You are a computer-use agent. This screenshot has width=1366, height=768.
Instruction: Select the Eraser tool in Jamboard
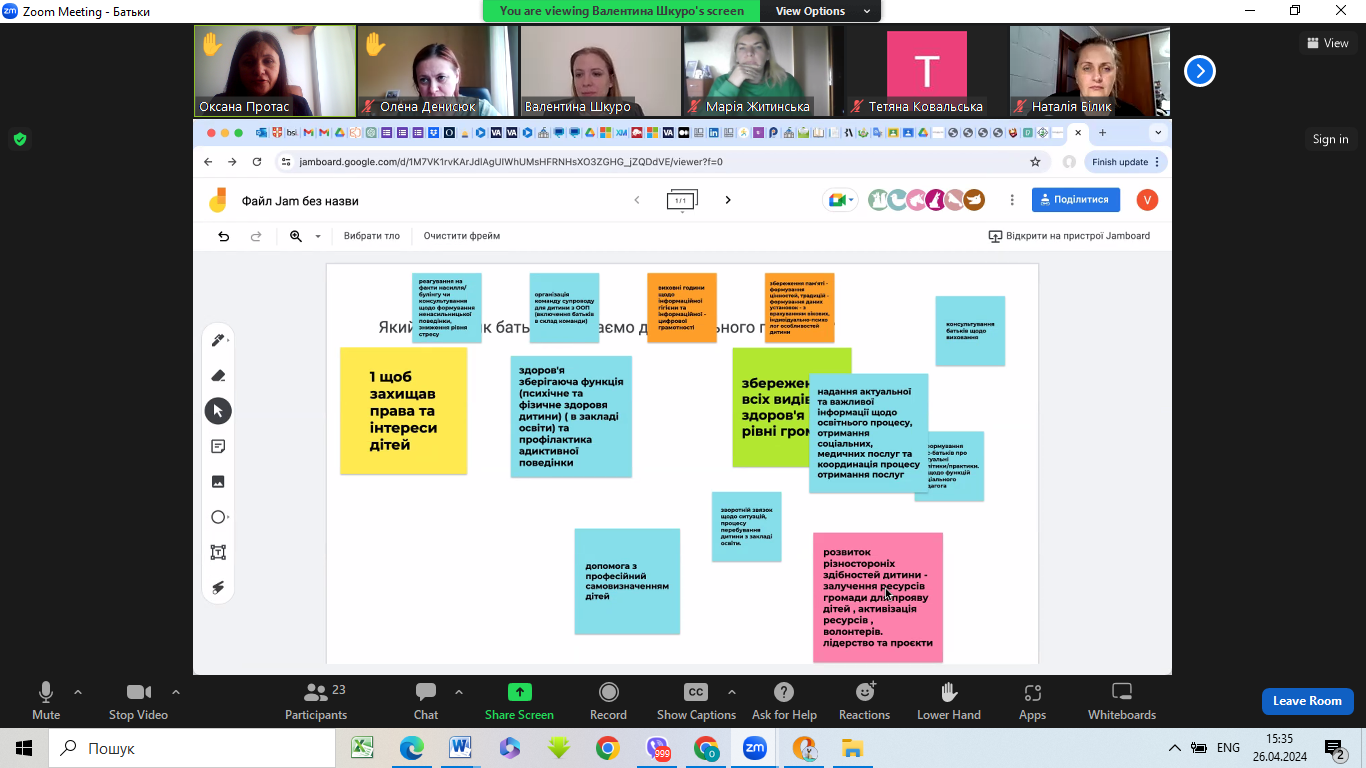coord(218,376)
